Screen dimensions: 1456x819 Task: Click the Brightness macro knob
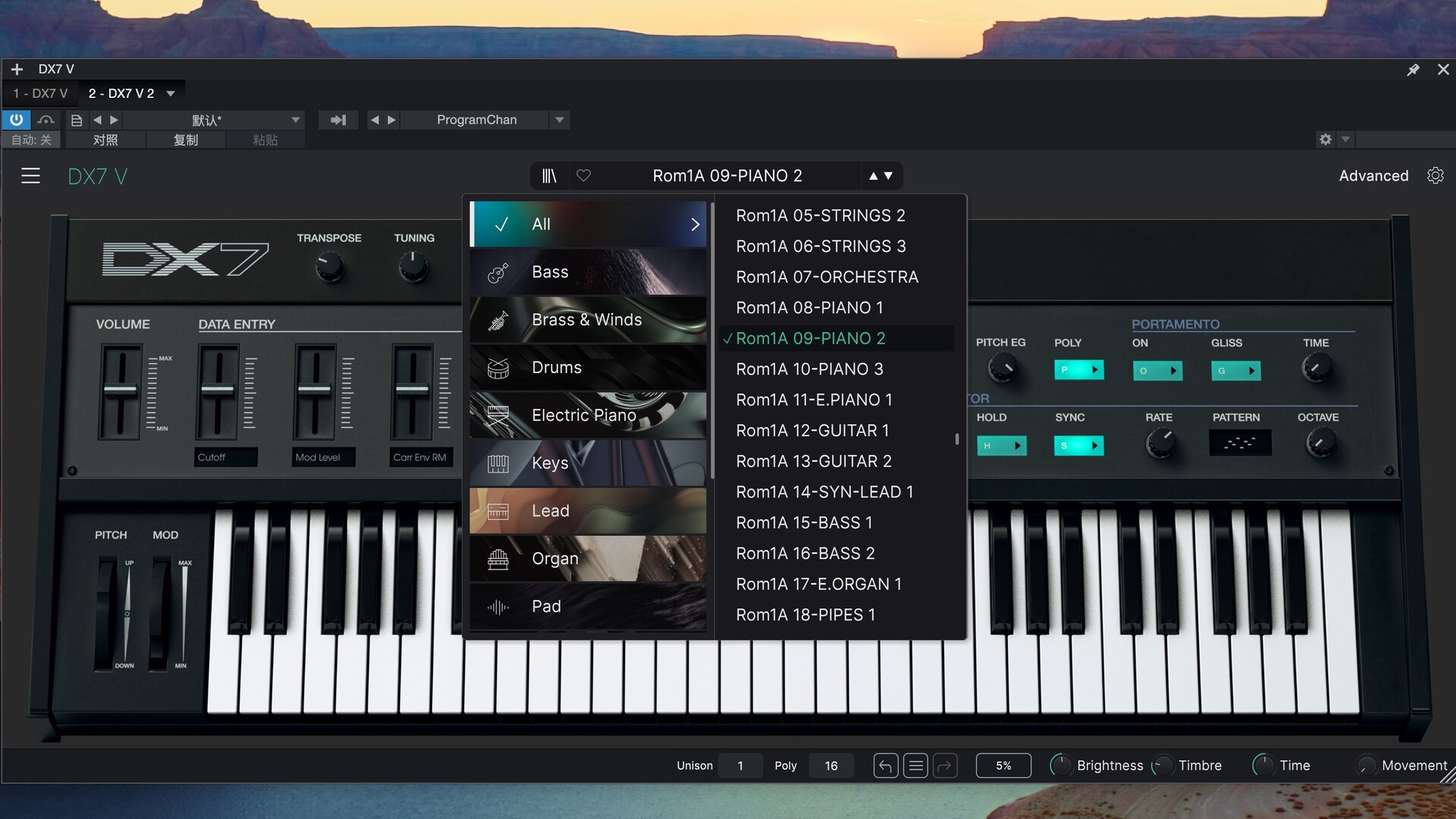click(x=1060, y=766)
